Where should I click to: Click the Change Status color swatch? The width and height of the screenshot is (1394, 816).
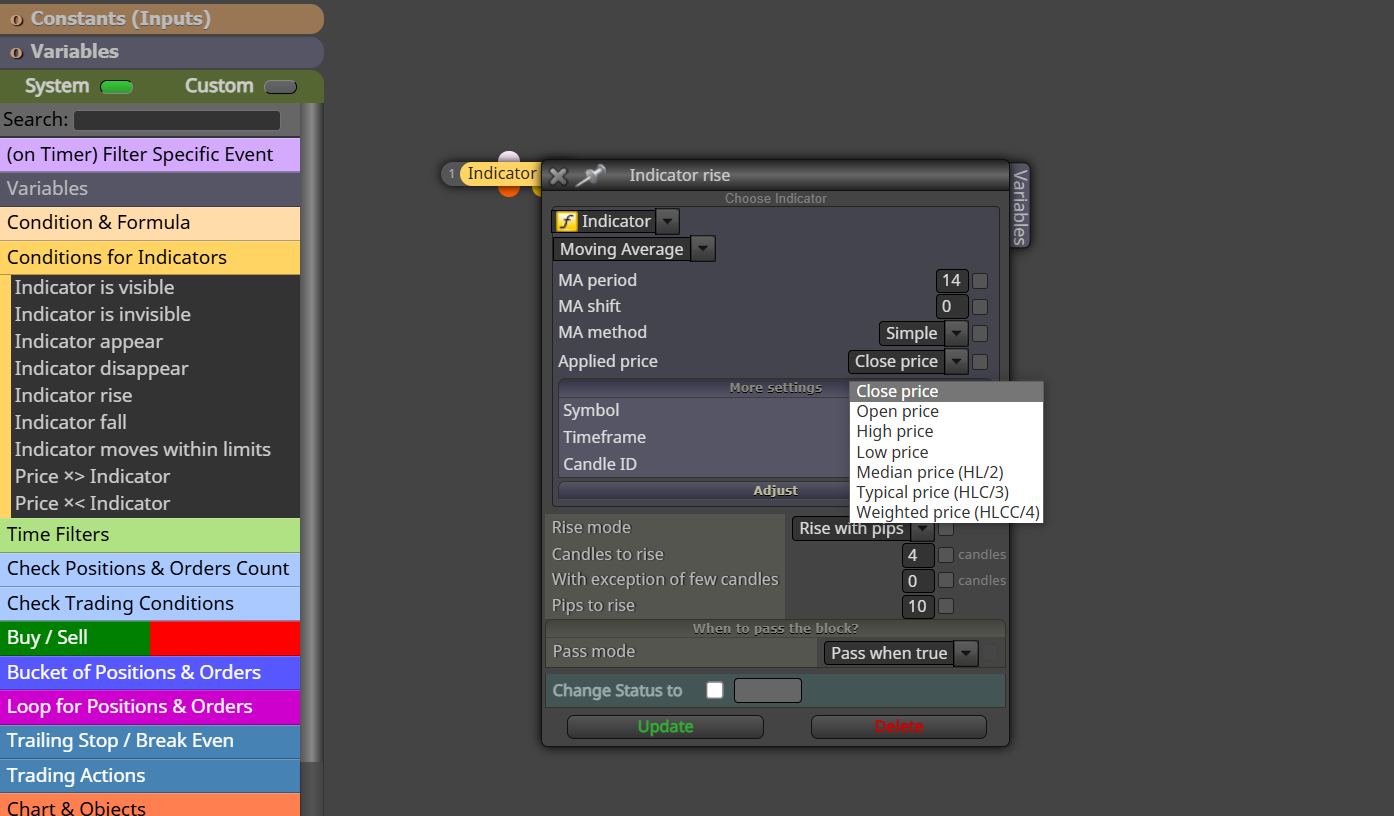[768, 690]
